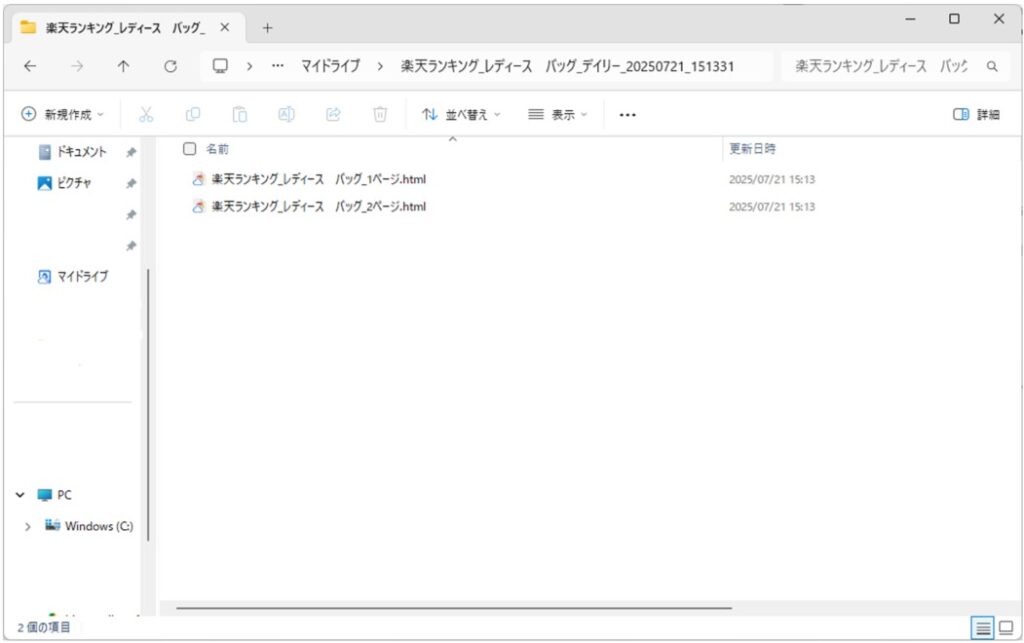1024x643 pixels.
Task: Navigate up one folder level
Action: coord(123,66)
